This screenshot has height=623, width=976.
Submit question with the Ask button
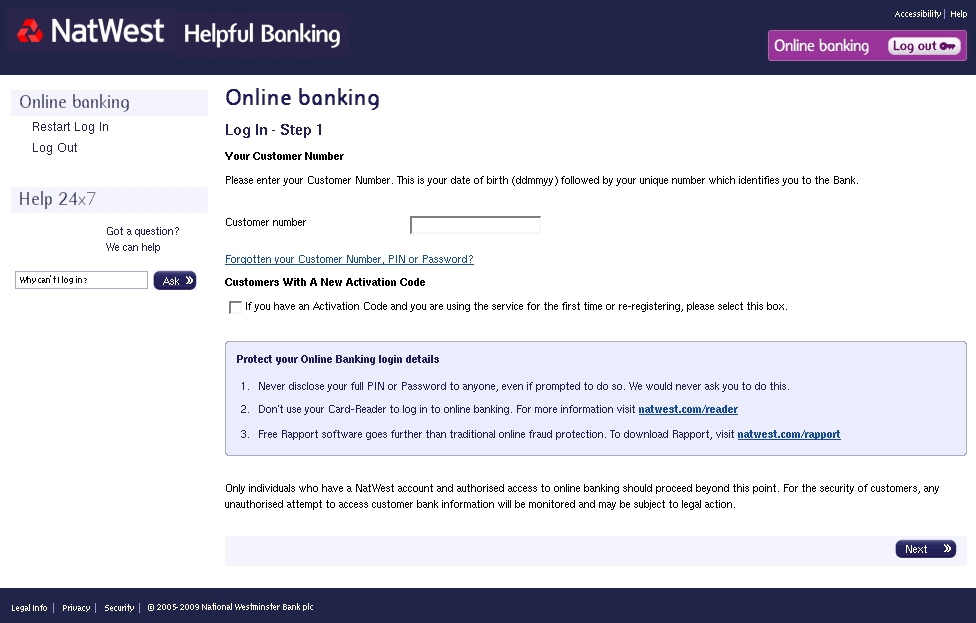pyautogui.click(x=175, y=281)
